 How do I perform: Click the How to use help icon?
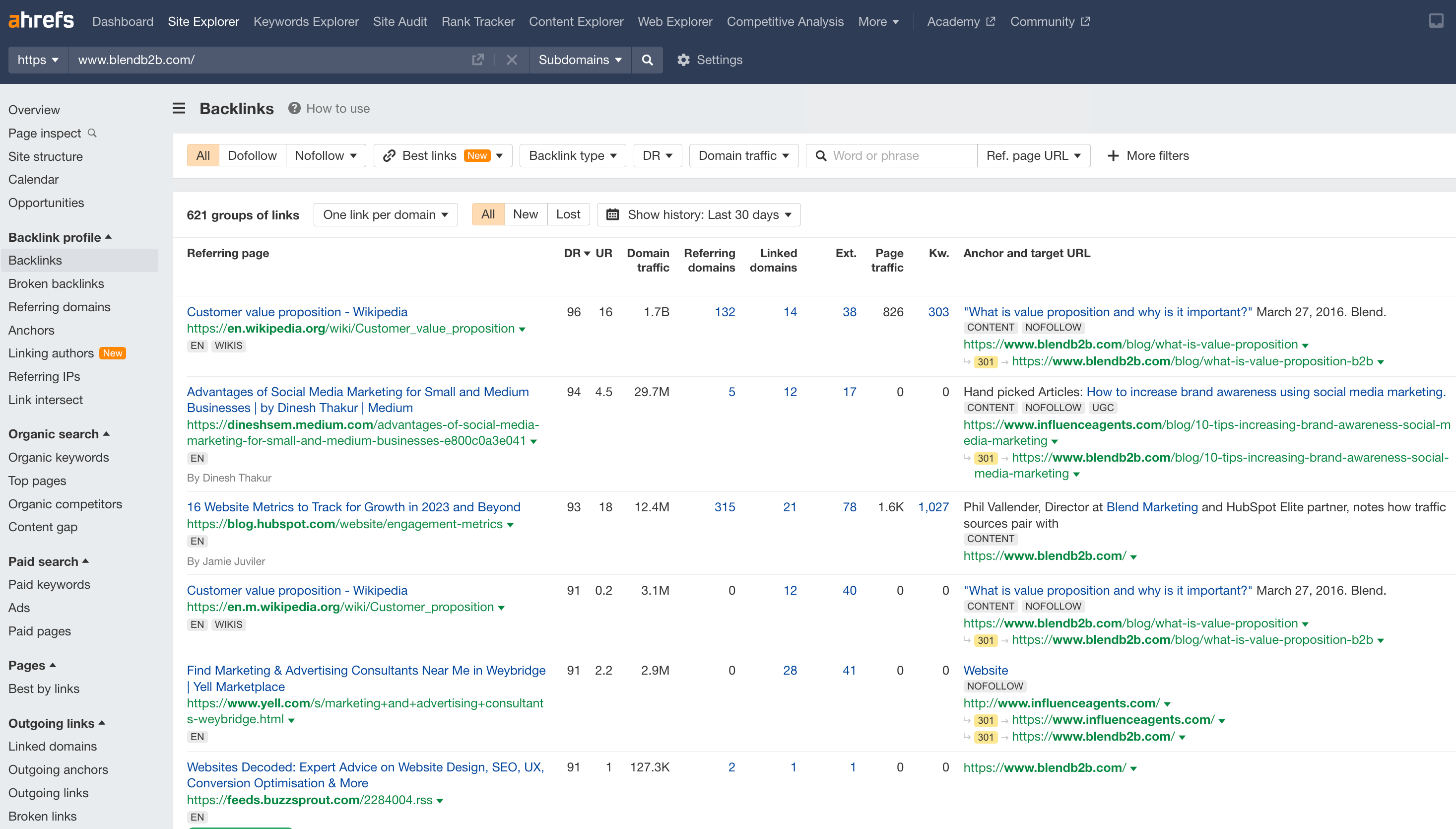coord(294,108)
